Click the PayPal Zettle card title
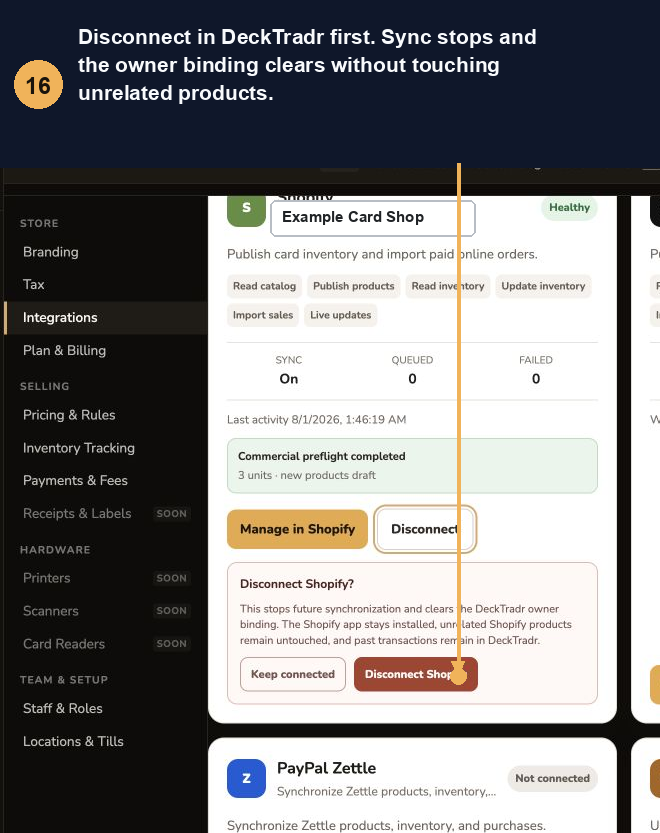 pyautogui.click(x=326, y=768)
